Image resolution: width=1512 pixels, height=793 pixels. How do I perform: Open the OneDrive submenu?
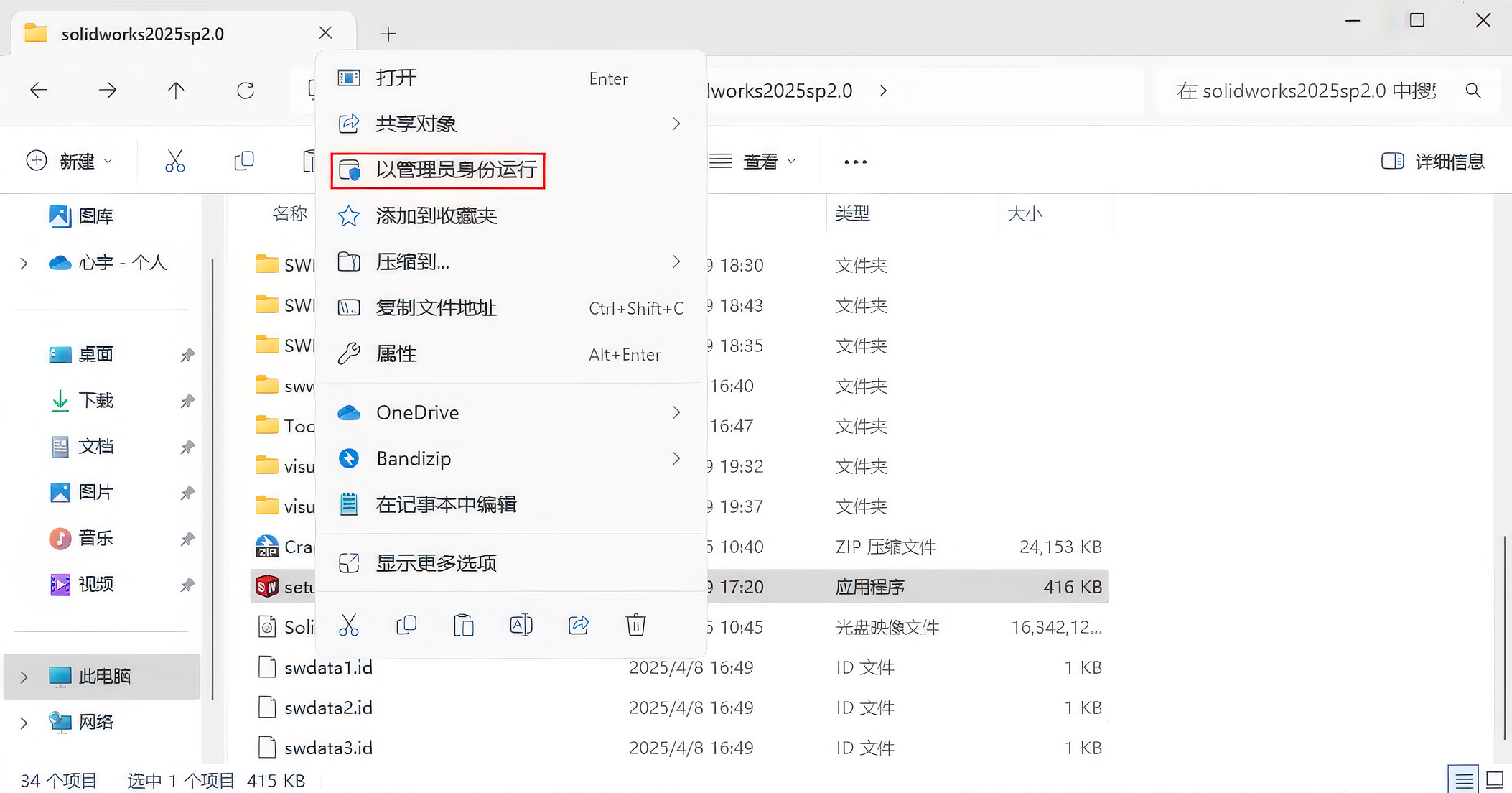(511, 412)
